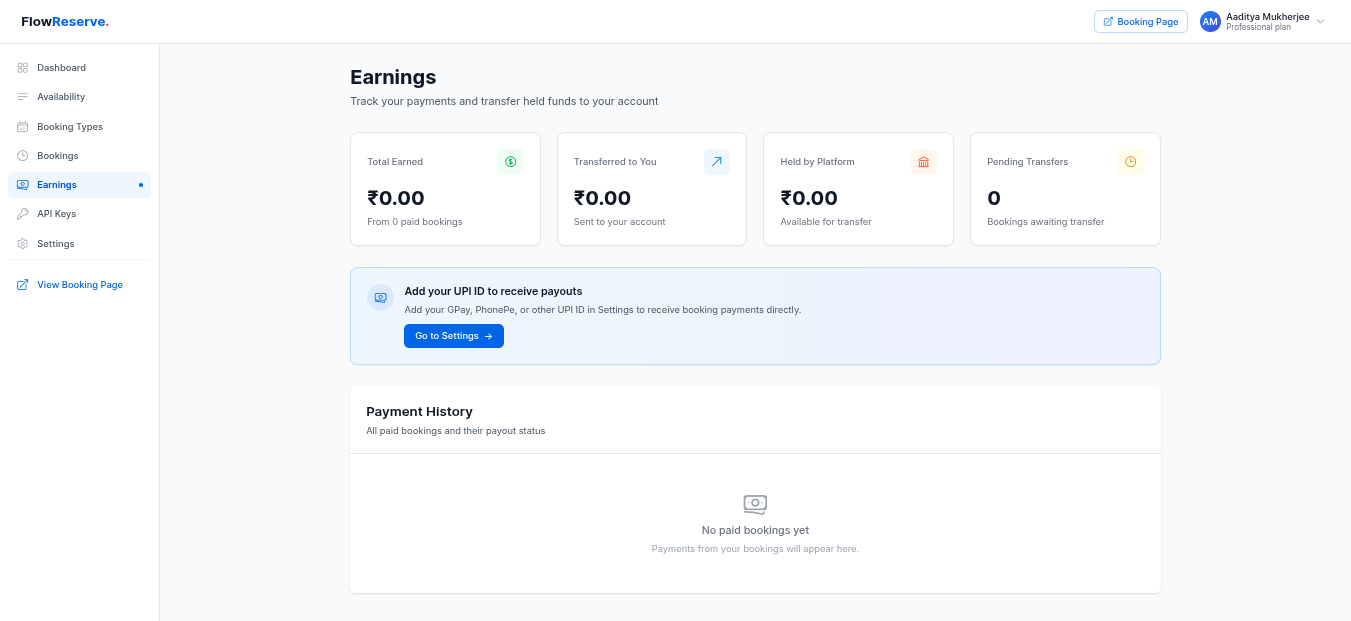Click the bank icon on Held by Platform card
The width and height of the screenshot is (1351, 621).
924,161
